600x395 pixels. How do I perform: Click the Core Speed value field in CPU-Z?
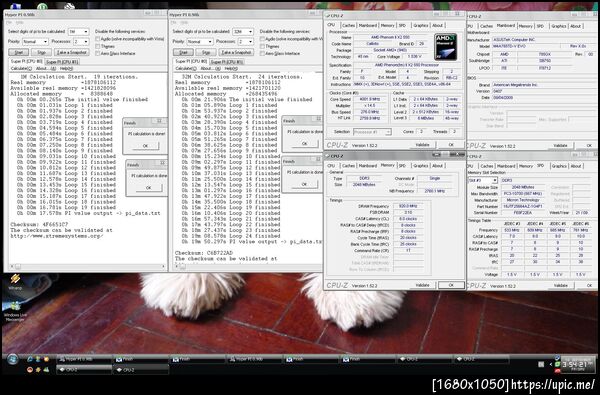click(369, 99)
